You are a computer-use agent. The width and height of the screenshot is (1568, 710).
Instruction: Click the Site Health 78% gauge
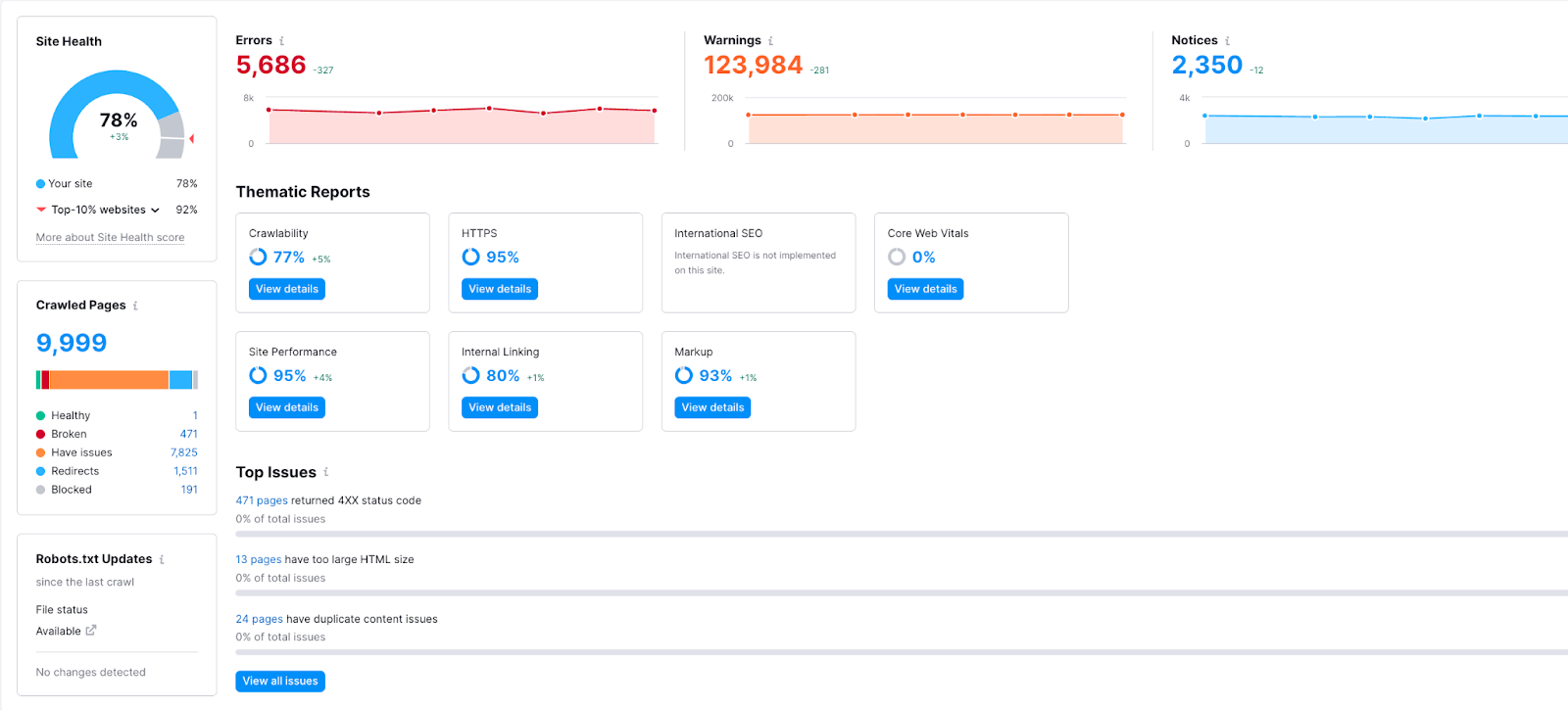pyautogui.click(x=118, y=115)
